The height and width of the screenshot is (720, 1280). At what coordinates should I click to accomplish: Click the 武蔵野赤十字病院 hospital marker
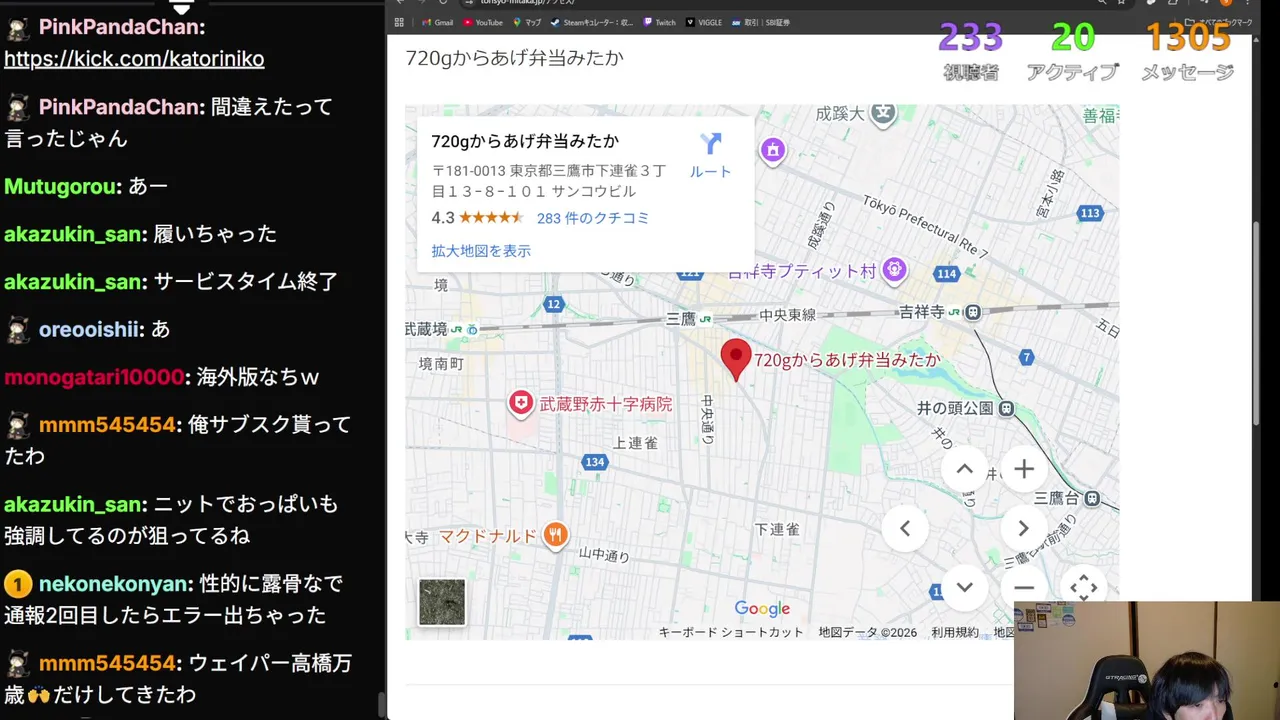(521, 404)
